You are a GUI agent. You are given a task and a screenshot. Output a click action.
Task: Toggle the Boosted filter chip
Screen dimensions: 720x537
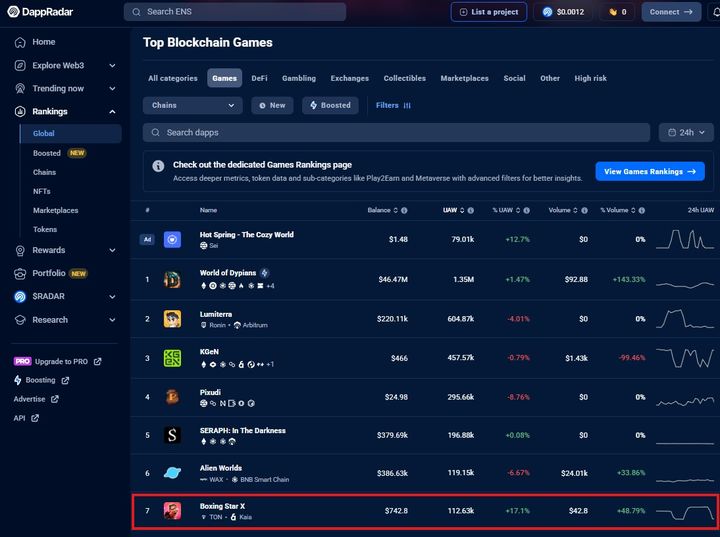click(330, 106)
